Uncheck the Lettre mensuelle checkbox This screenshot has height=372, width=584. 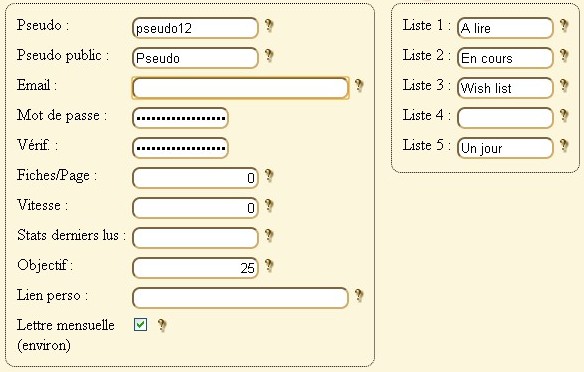pos(140,325)
